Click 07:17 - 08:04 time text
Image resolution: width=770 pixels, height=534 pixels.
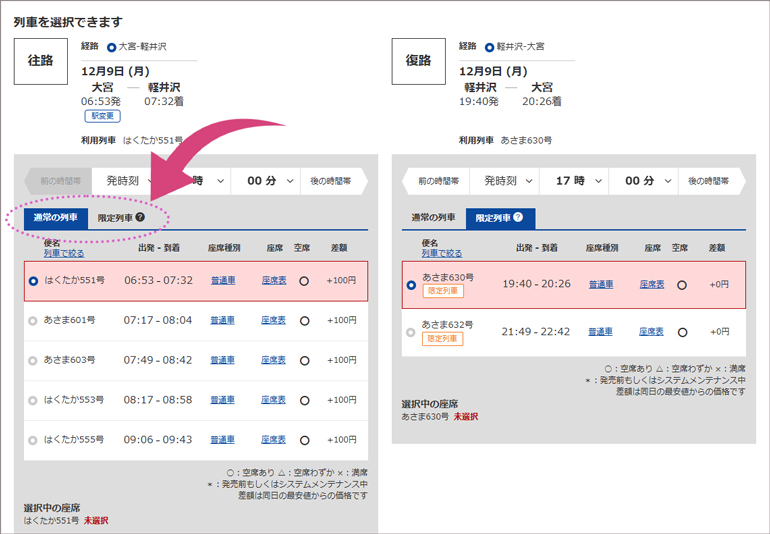tap(158, 320)
